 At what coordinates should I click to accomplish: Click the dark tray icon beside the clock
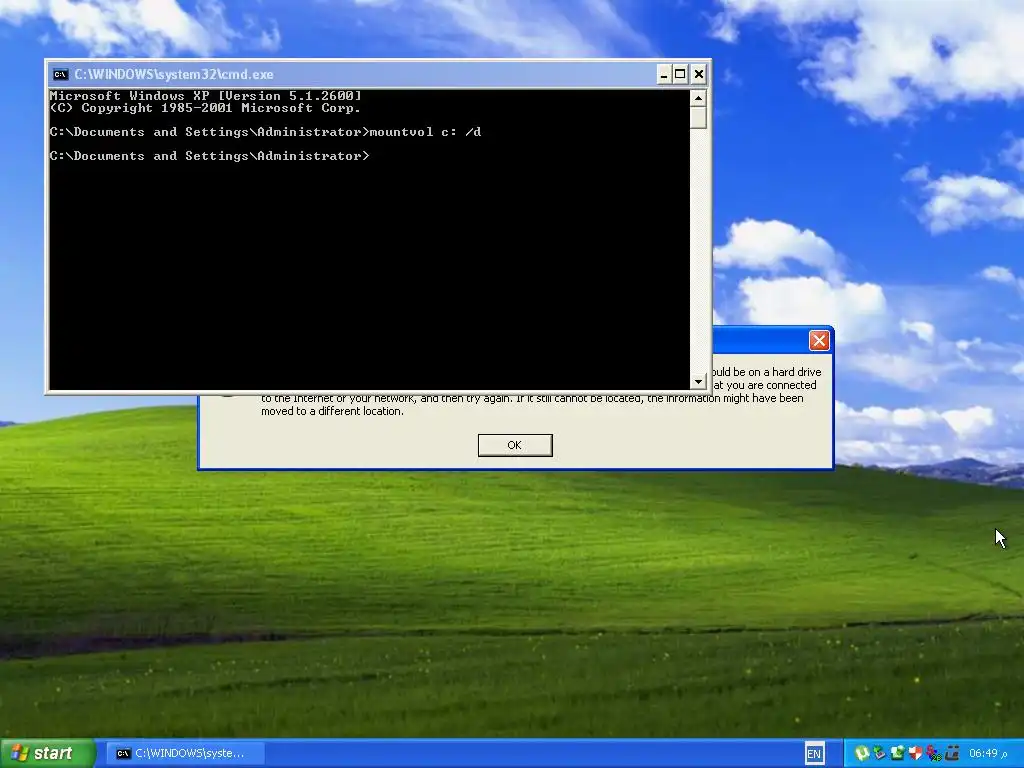coord(952,753)
